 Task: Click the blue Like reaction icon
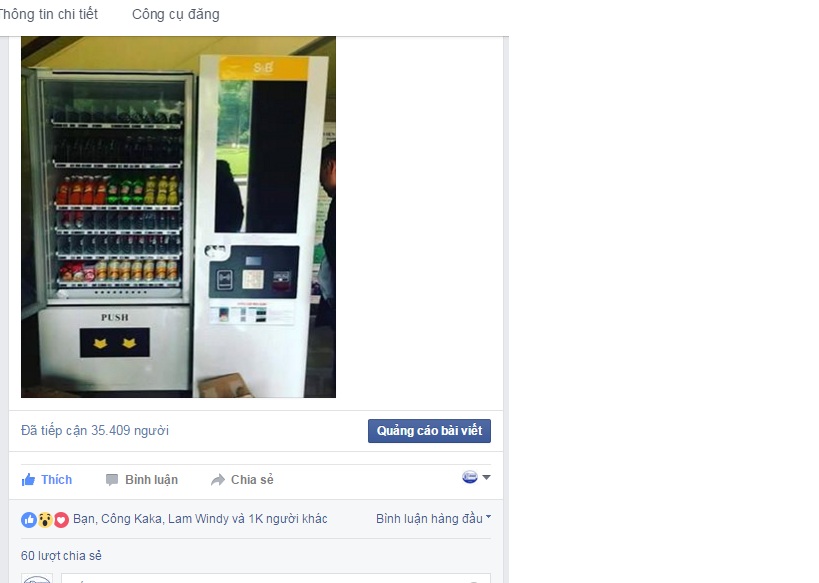coord(29,520)
